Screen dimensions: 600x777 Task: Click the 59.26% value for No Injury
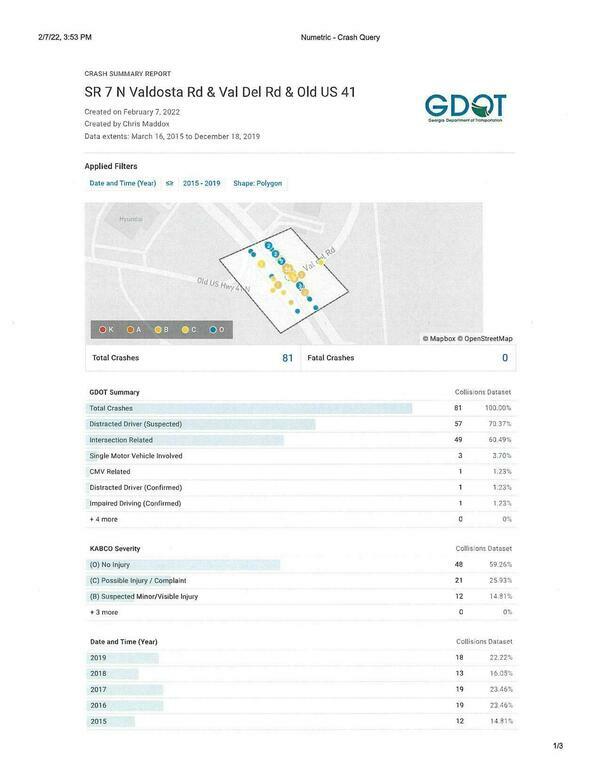(x=501, y=565)
